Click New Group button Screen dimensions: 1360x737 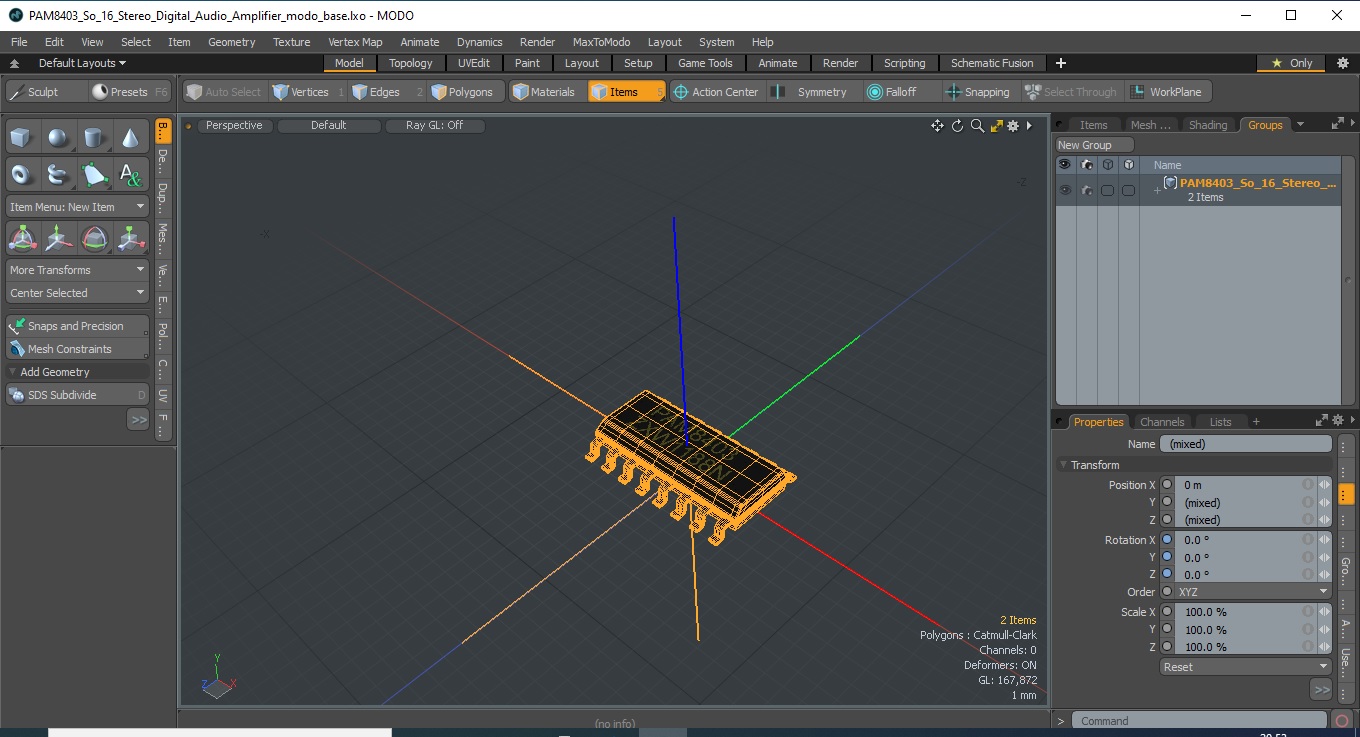click(x=1095, y=145)
